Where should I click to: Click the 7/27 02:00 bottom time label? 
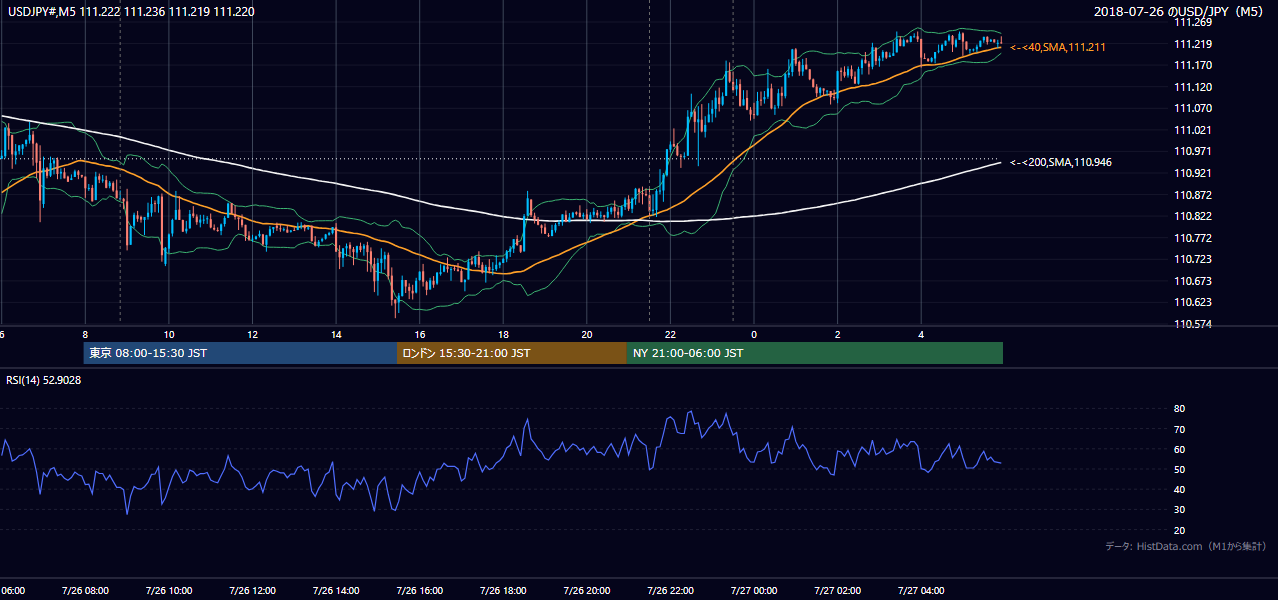[x=837, y=590]
